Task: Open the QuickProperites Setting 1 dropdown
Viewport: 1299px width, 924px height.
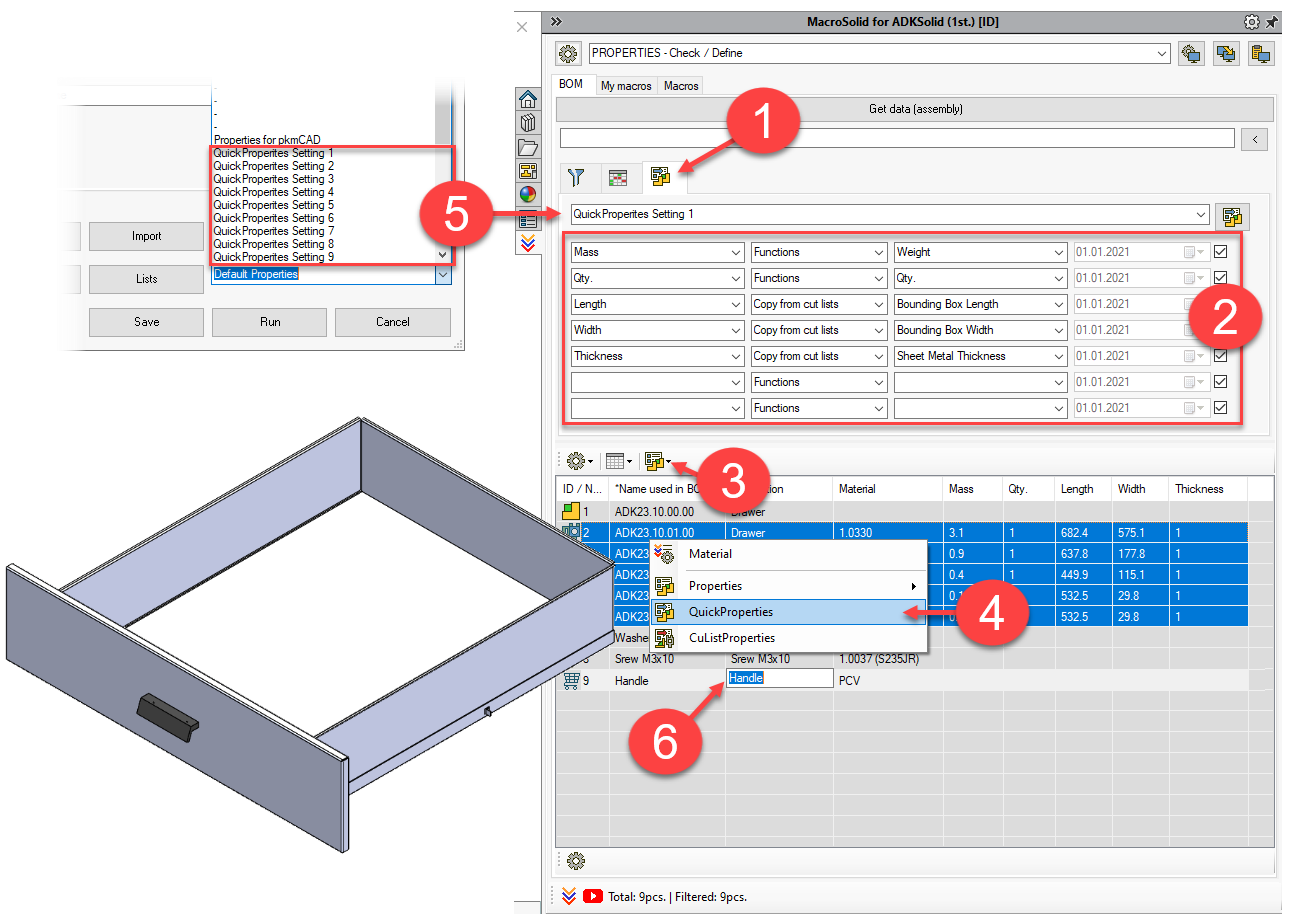Action: click(890, 215)
